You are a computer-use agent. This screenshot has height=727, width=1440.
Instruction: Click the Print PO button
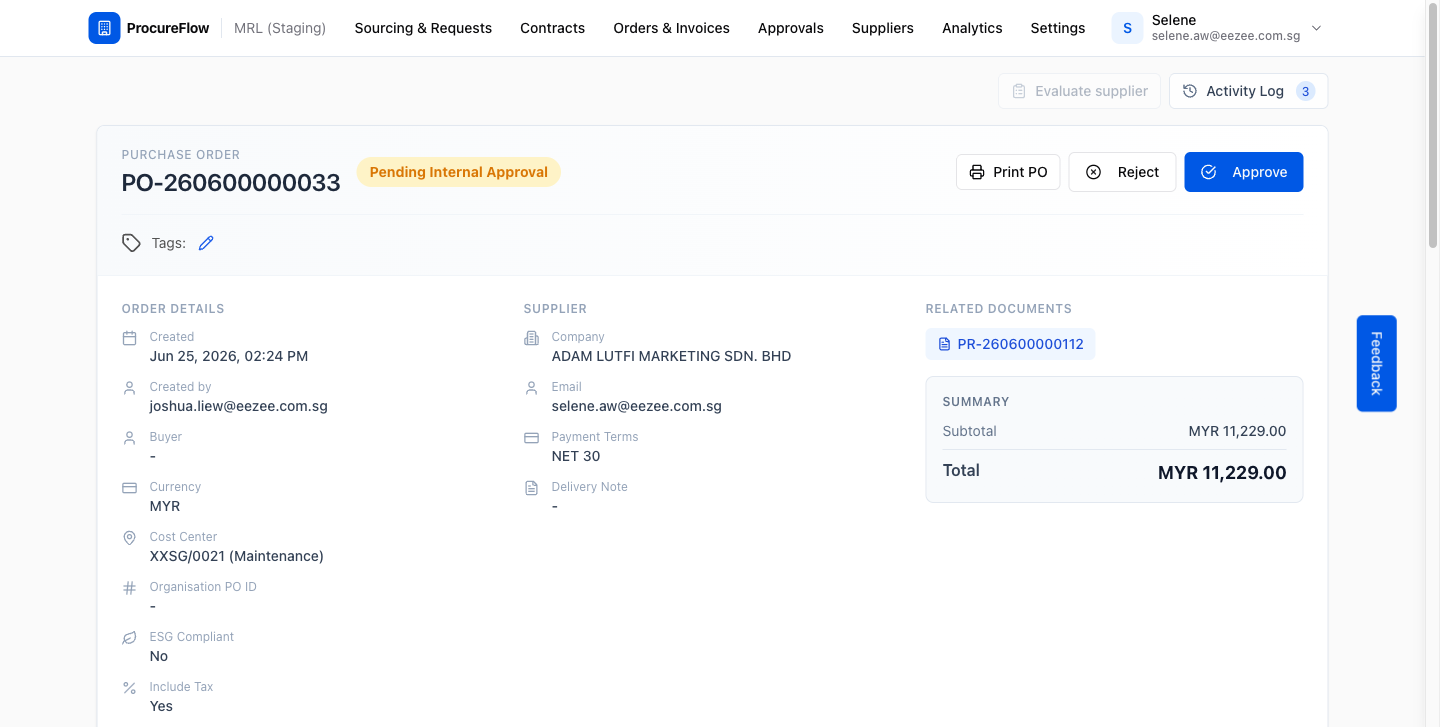coord(1008,172)
